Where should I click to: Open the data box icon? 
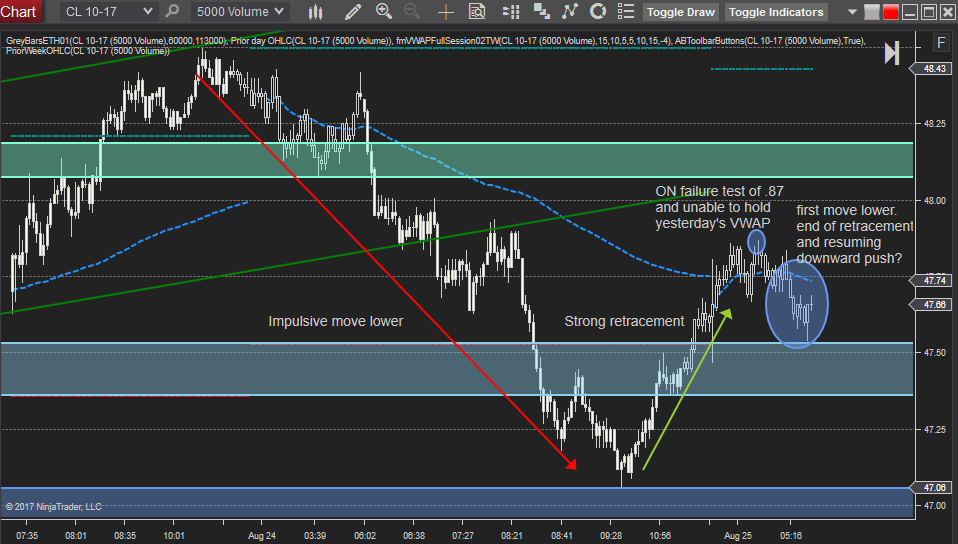point(477,12)
